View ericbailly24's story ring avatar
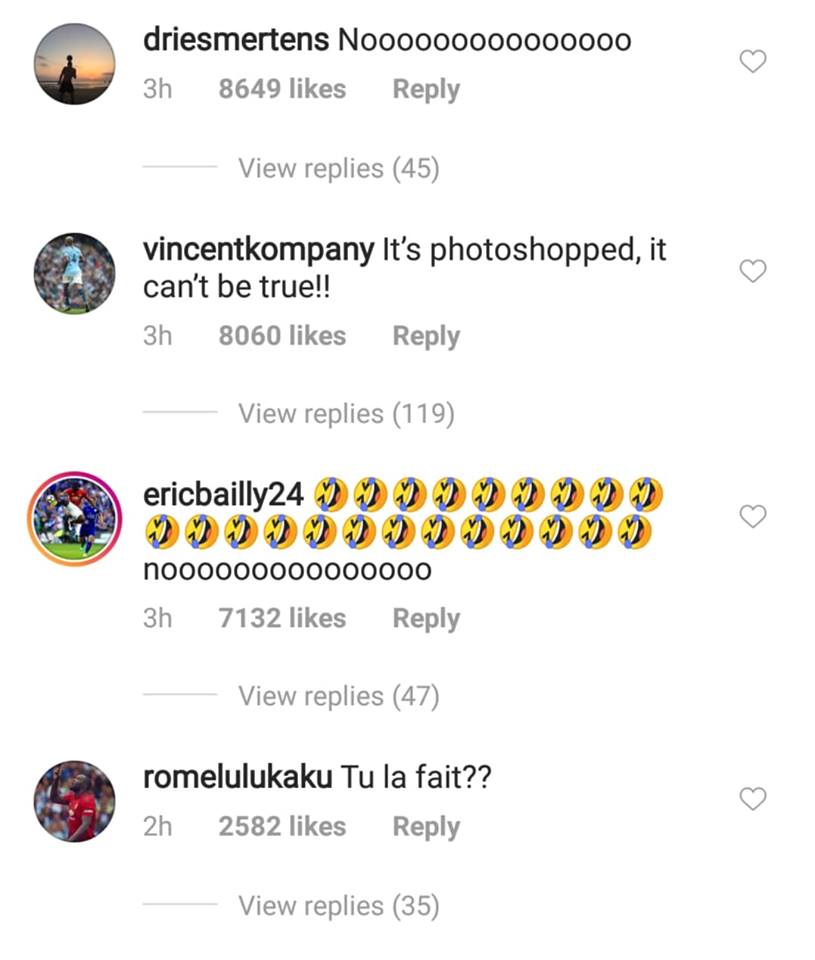The image size is (815, 960). [x=74, y=518]
